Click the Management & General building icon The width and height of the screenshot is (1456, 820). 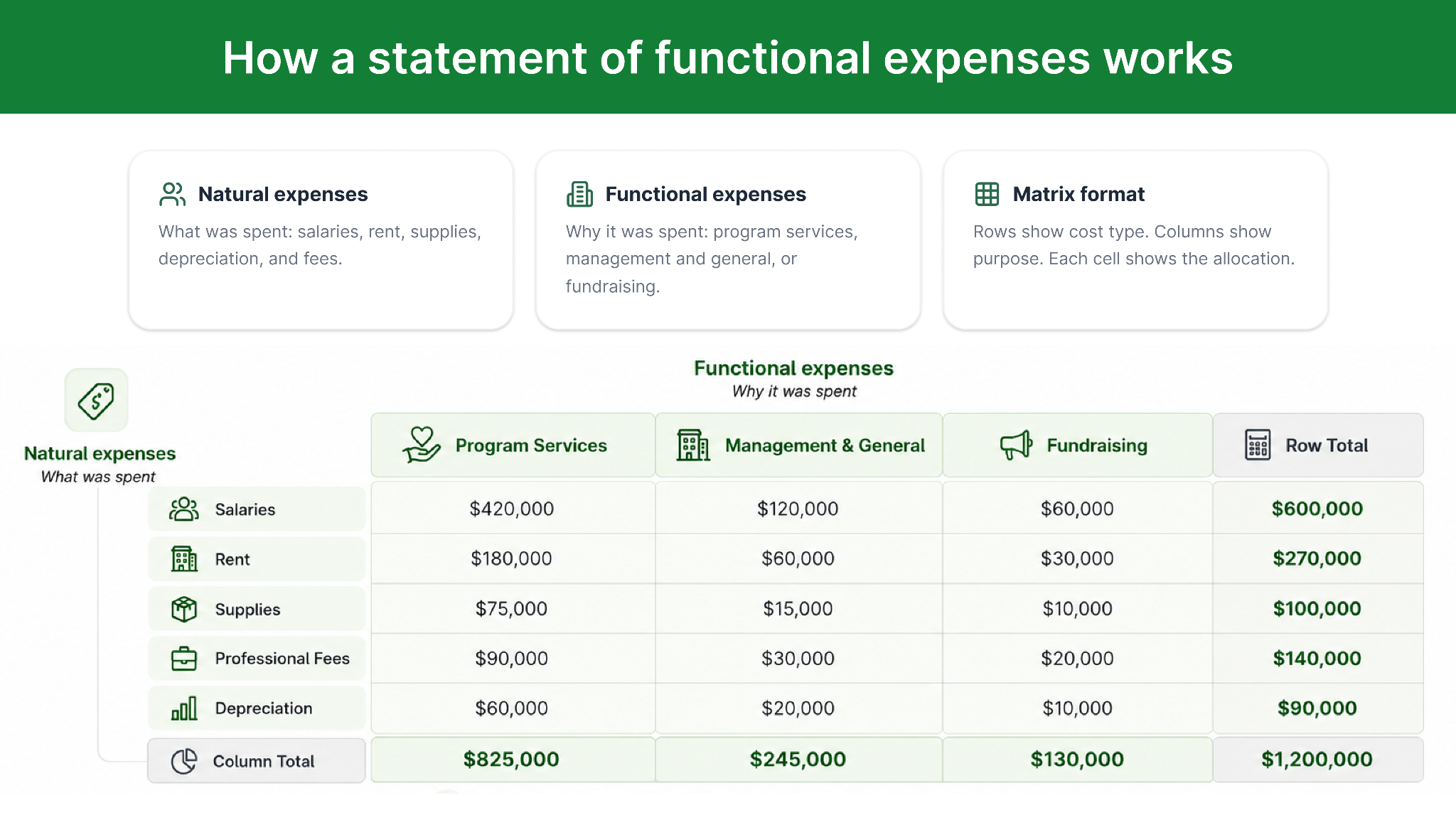click(x=692, y=445)
